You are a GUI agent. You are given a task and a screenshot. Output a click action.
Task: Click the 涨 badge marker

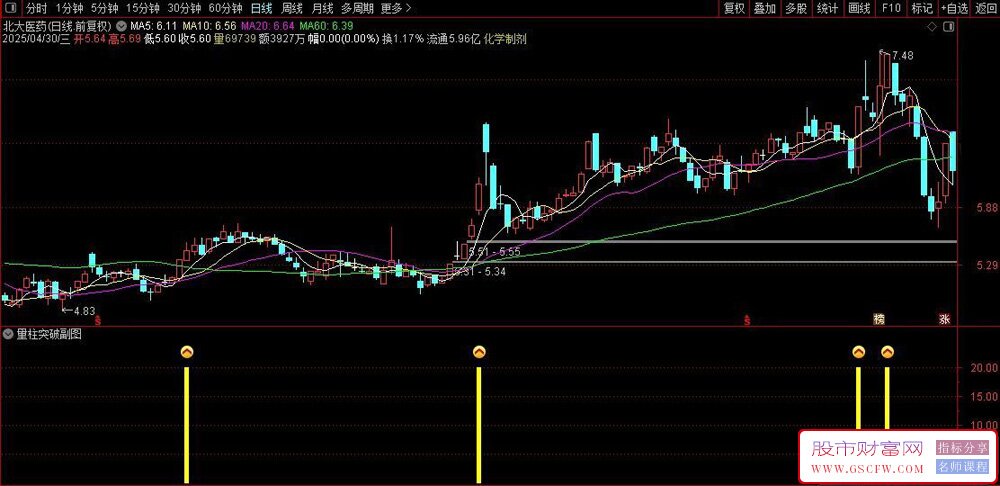point(944,320)
